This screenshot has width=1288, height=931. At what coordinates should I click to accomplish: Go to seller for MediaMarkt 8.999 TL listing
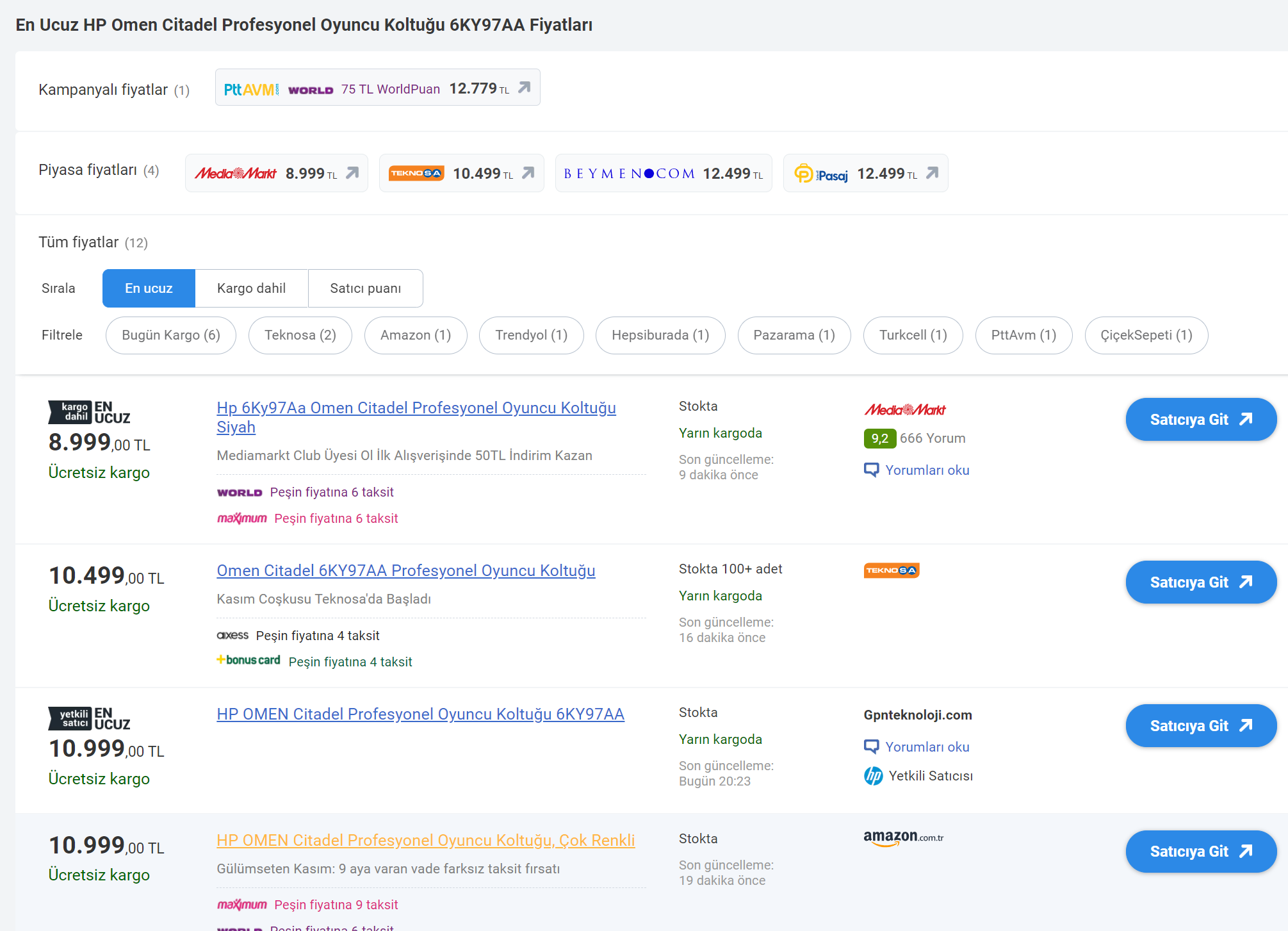point(1201,420)
